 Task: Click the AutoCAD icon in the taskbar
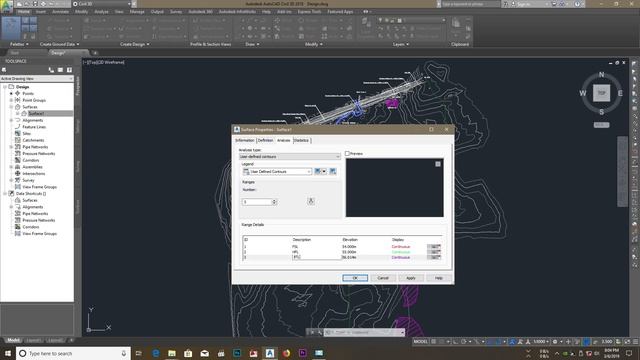tap(270, 353)
